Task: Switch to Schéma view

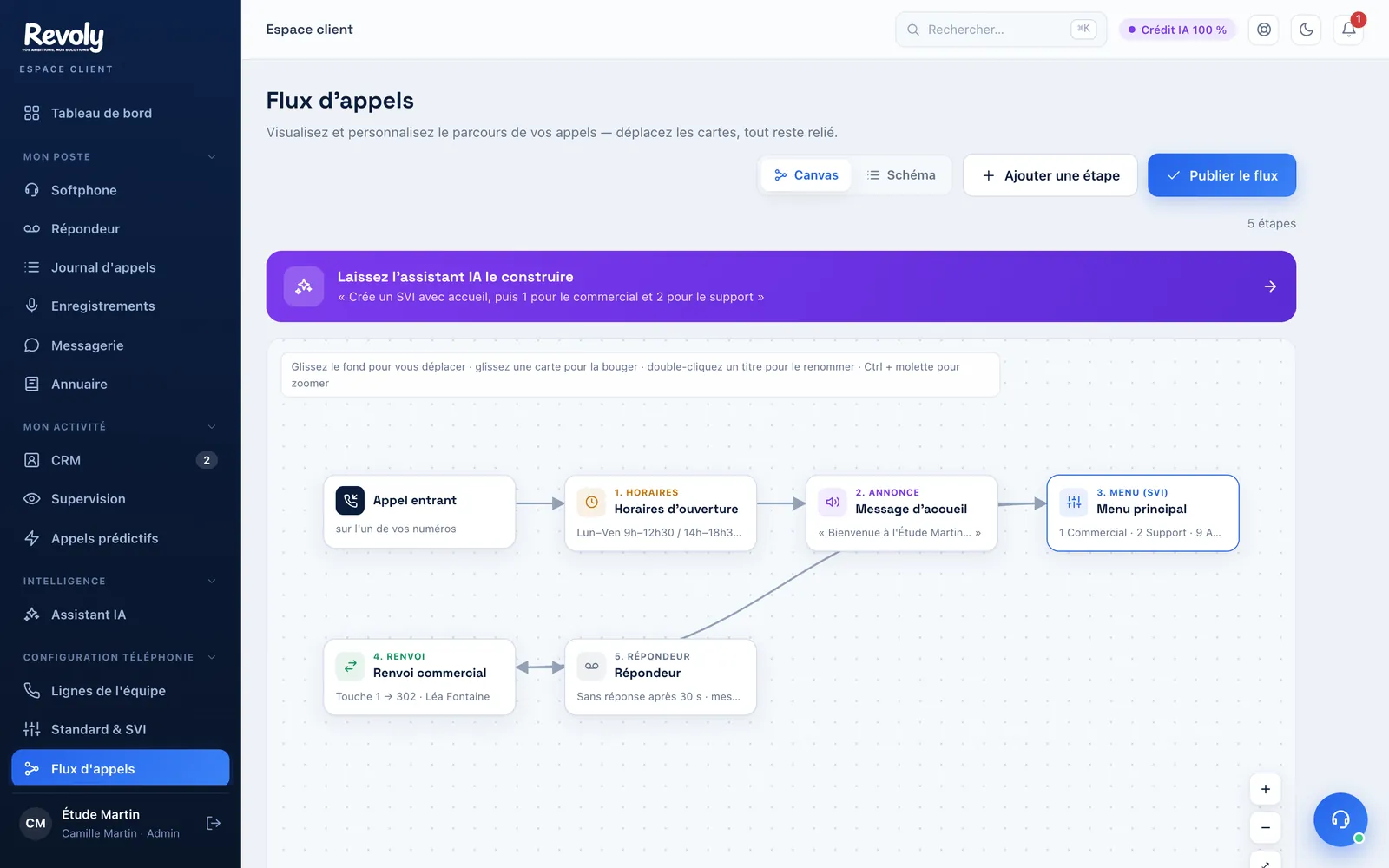Action: [x=901, y=175]
